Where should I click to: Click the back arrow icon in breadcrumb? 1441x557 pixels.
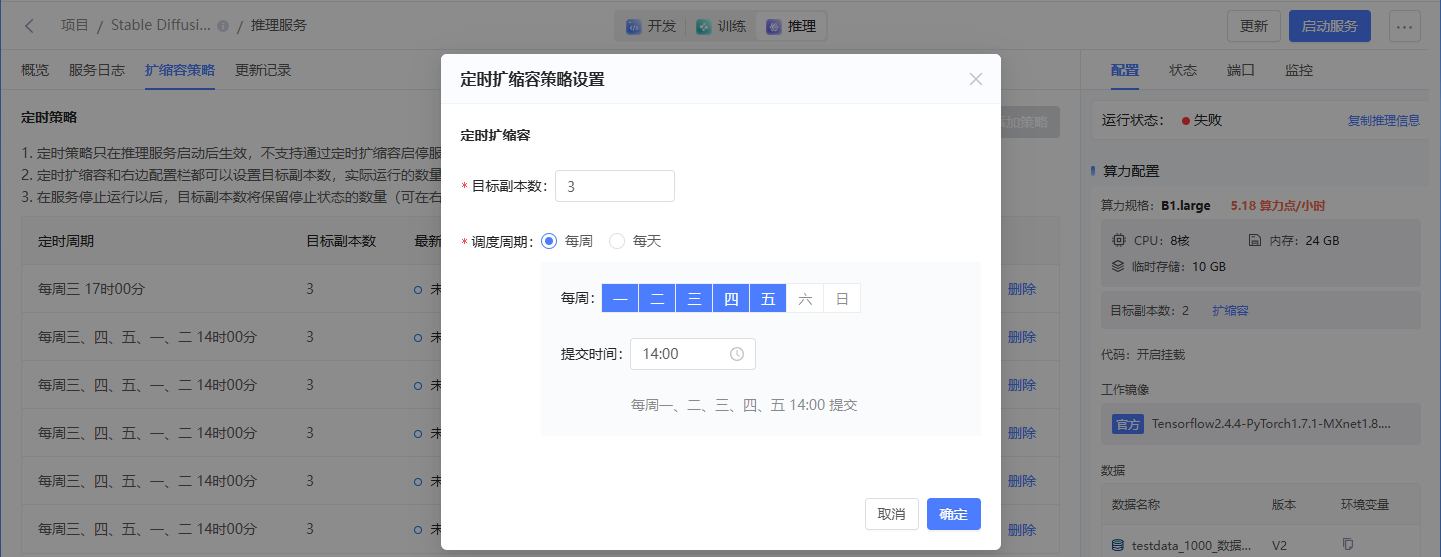pos(29,26)
